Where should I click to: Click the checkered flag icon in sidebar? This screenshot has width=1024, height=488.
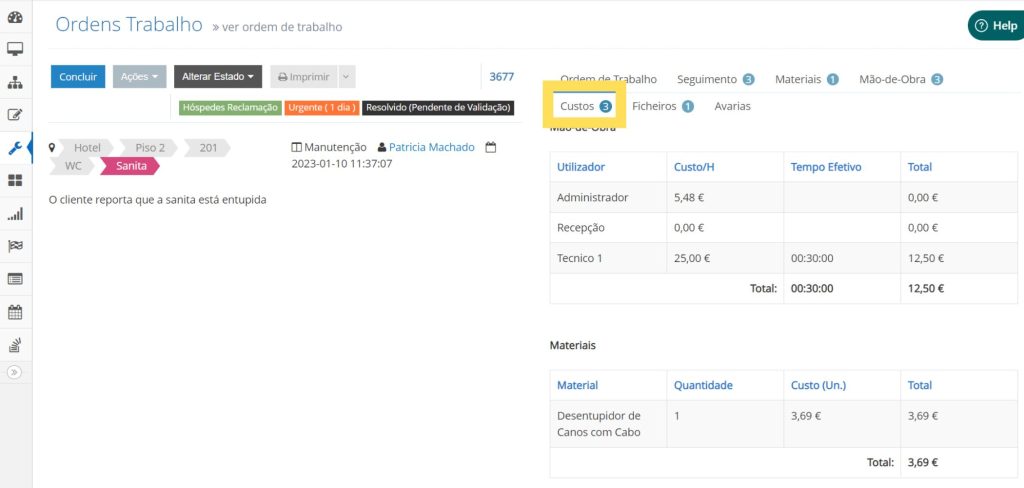tap(15, 246)
